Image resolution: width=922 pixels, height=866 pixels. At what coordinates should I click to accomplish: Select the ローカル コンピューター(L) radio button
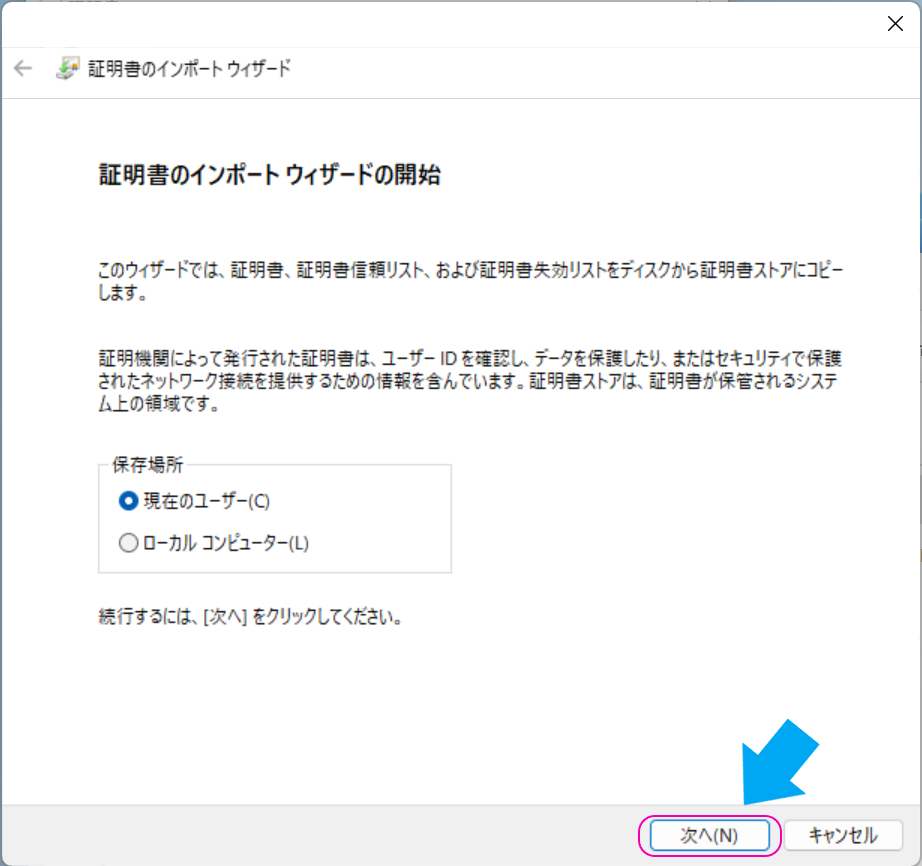pos(128,543)
